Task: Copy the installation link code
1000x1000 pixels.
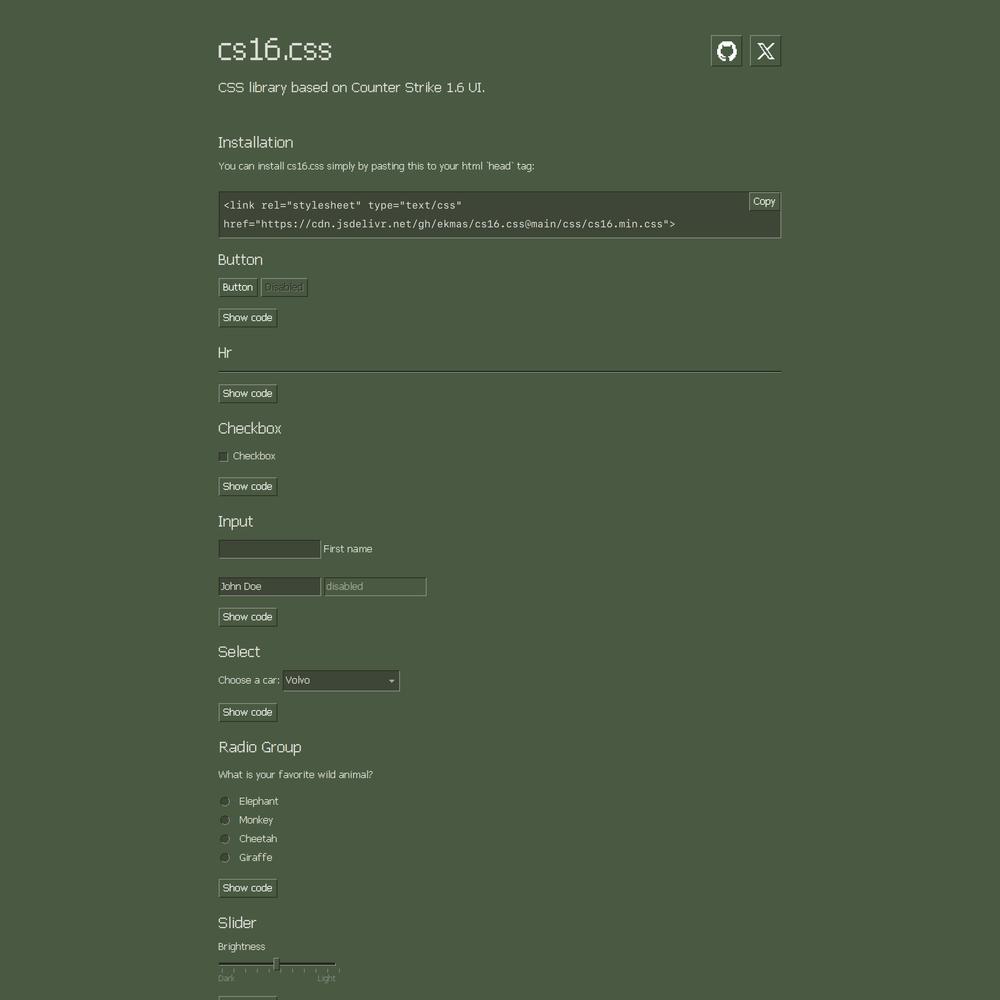Action: coord(764,202)
